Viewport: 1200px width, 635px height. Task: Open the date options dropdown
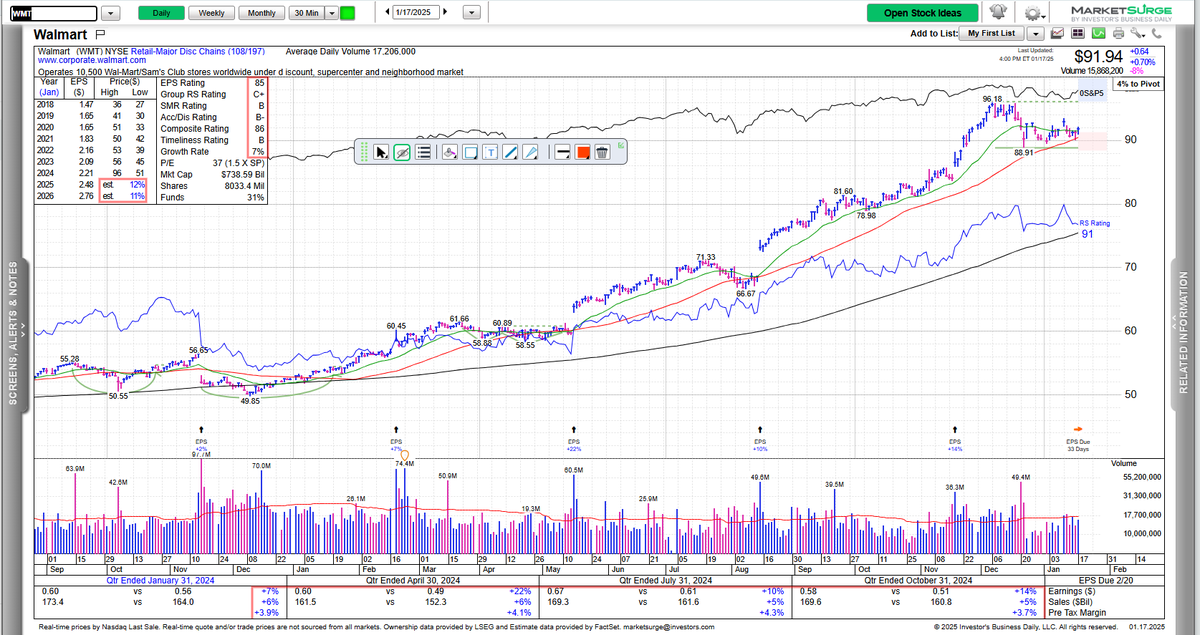pyautogui.click(x=470, y=13)
